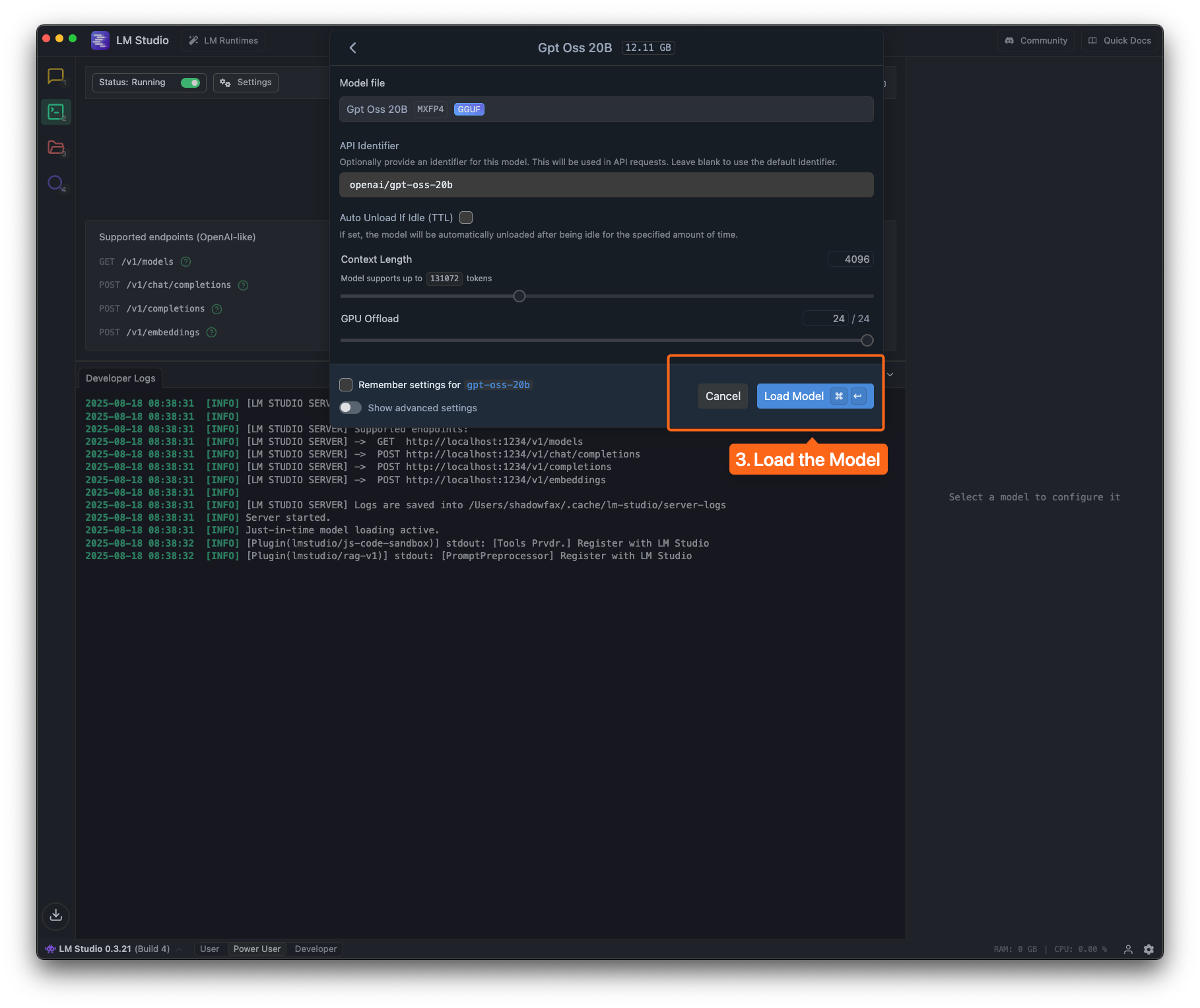This screenshot has height=1008, width=1200.
Task: Click the back arrow in model dialog
Action: (x=353, y=48)
